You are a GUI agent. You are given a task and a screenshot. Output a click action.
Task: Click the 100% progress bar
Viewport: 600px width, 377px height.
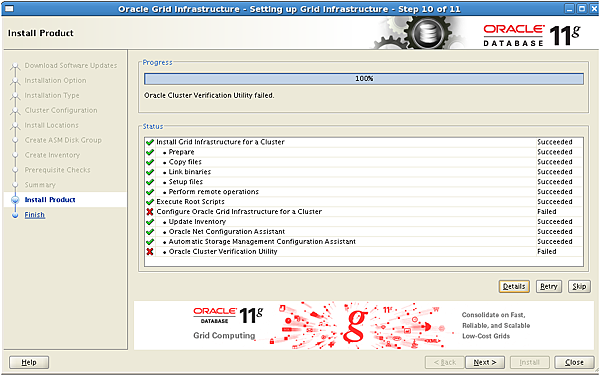point(364,79)
